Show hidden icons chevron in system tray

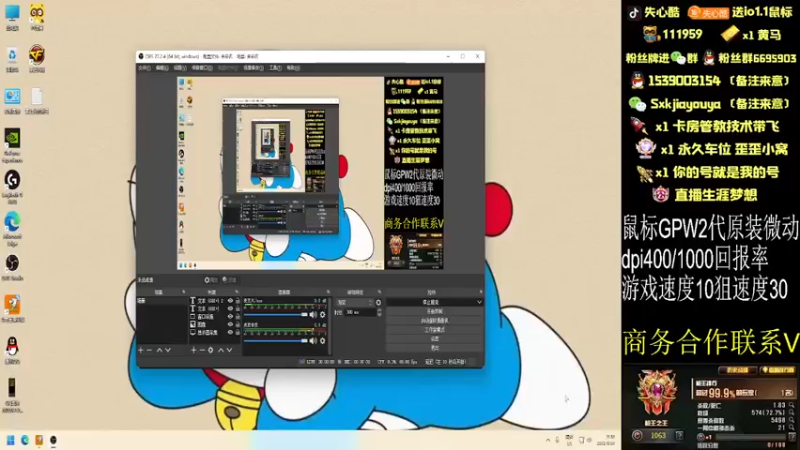coord(548,440)
